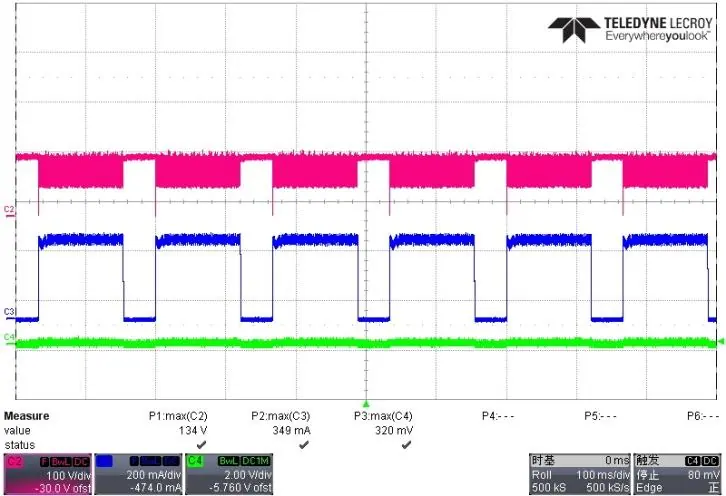The width and height of the screenshot is (726, 496).
Task: Select the green C4 trace marker on the left edge
Action: tap(9, 337)
